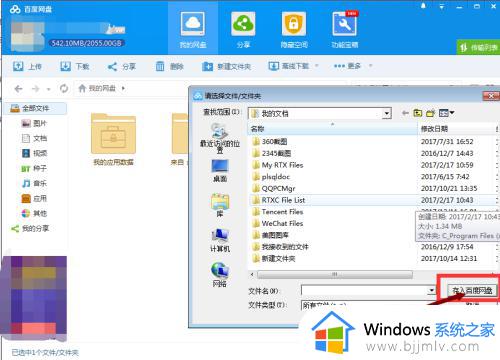Select the QQPCMgr folder
This screenshot has height=360, width=500.
point(274,188)
